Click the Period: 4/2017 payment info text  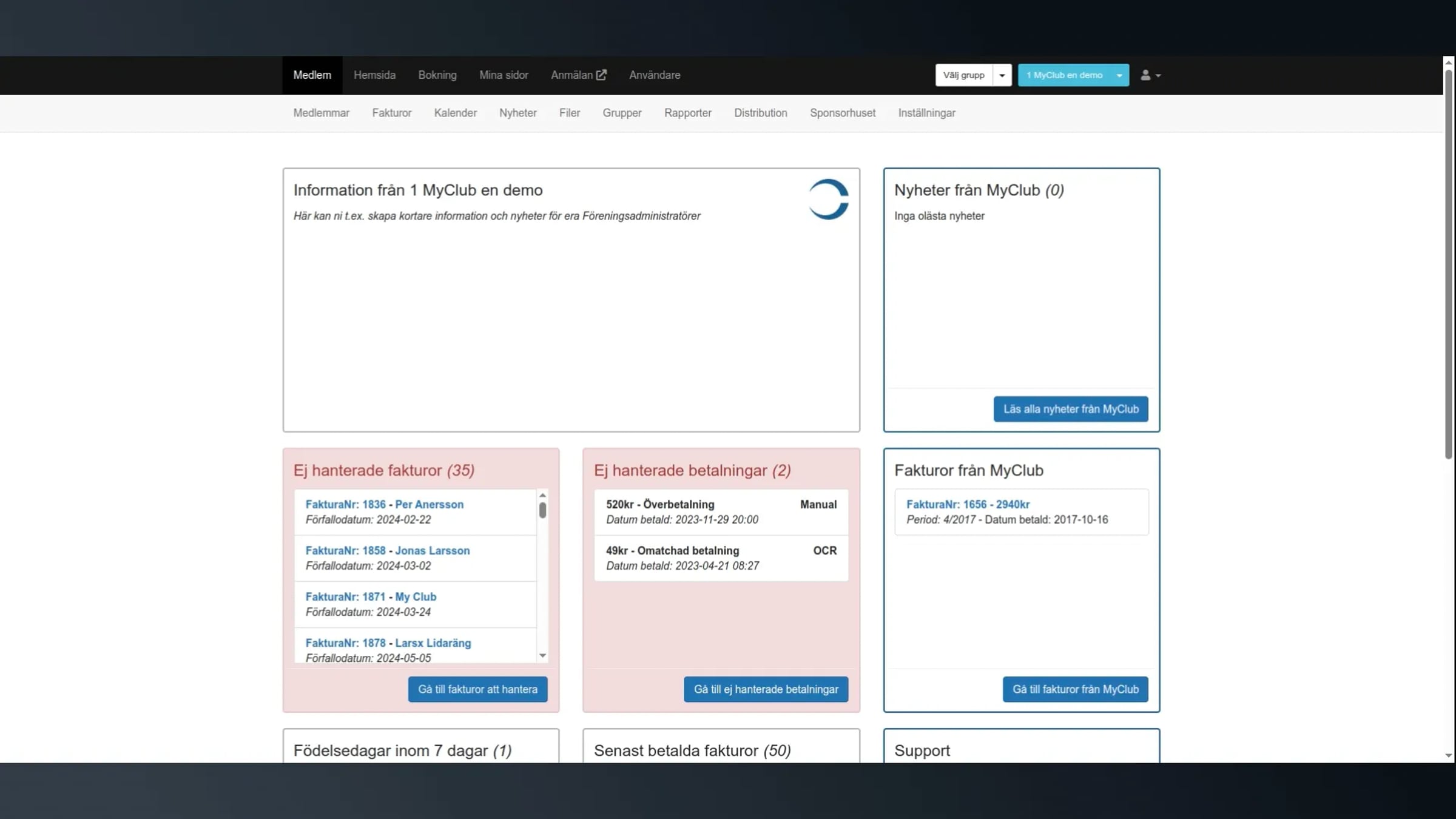coord(1007,519)
